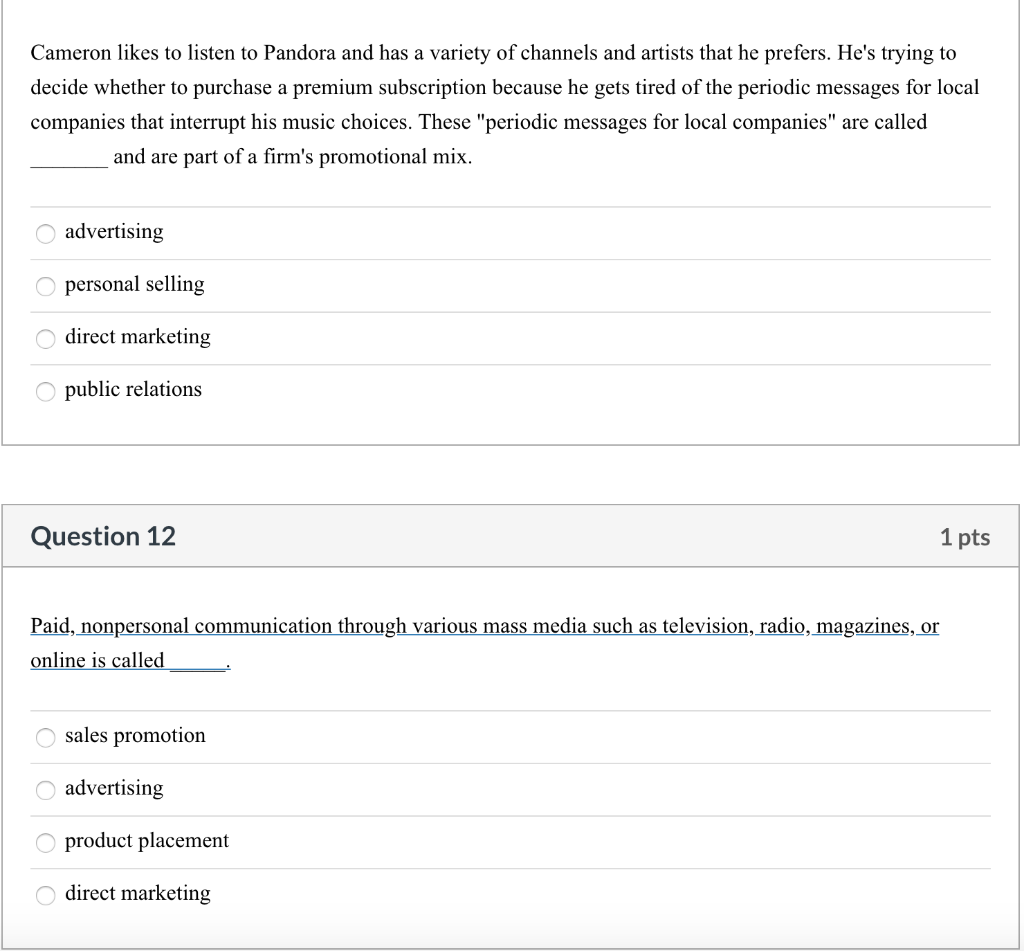Pick product placement in Question 12

coord(45,842)
